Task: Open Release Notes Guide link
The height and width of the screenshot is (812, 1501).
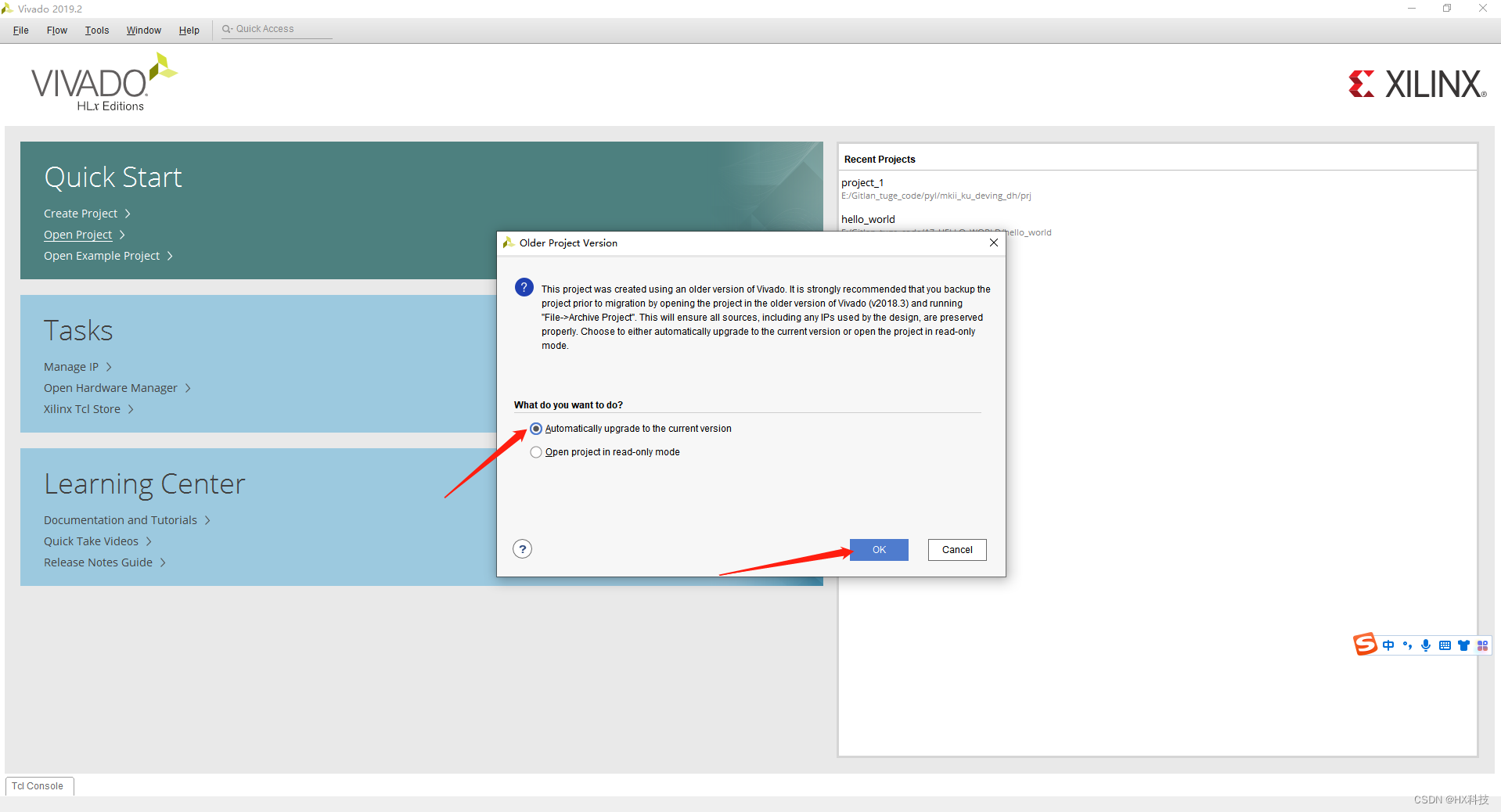Action: pyautogui.click(x=98, y=562)
